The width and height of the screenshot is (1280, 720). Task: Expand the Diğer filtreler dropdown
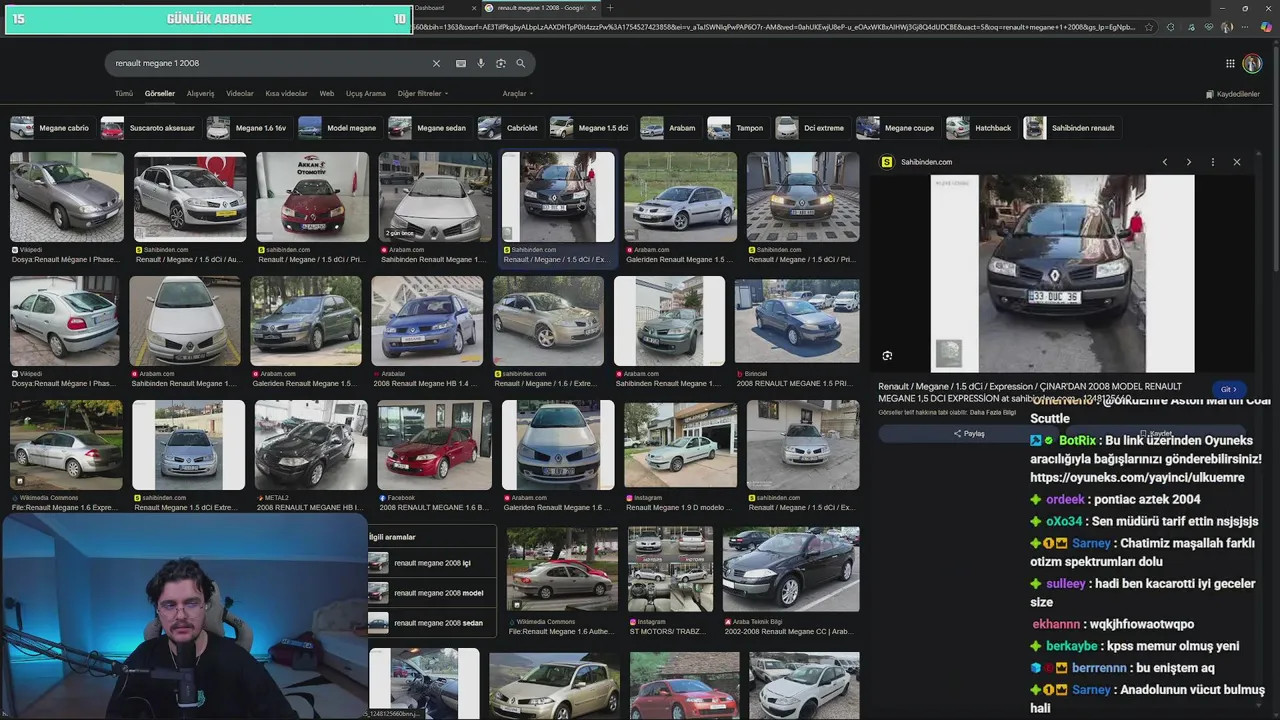tap(423, 93)
